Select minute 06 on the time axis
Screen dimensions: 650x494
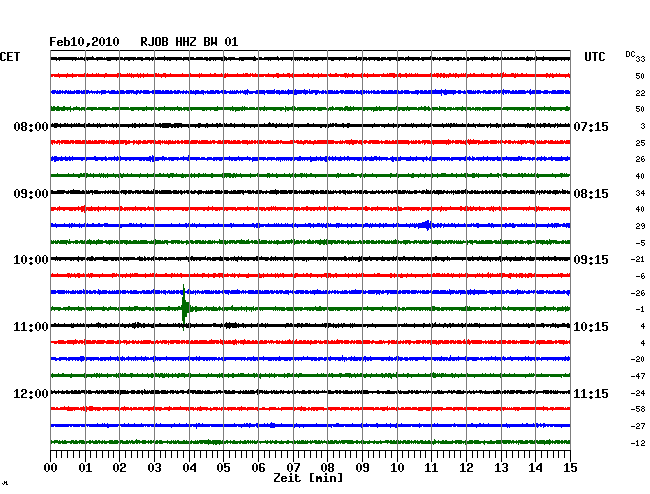(x=258, y=467)
